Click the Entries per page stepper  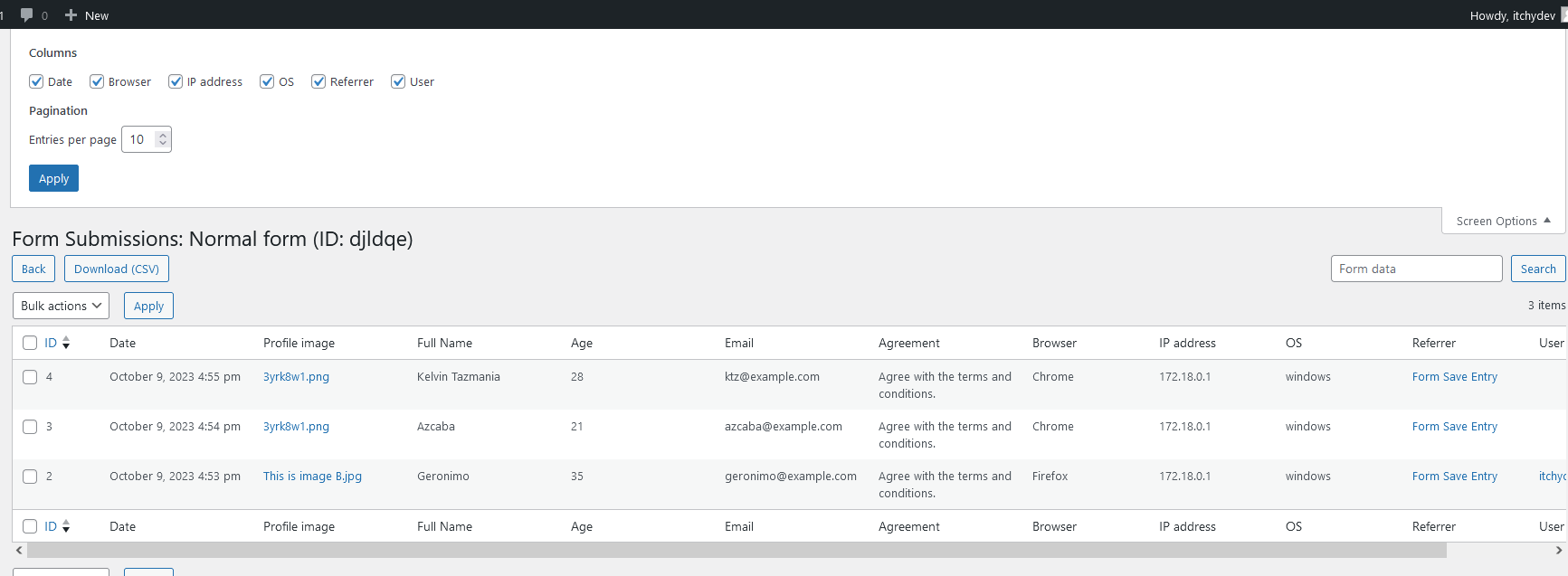coord(163,139)
